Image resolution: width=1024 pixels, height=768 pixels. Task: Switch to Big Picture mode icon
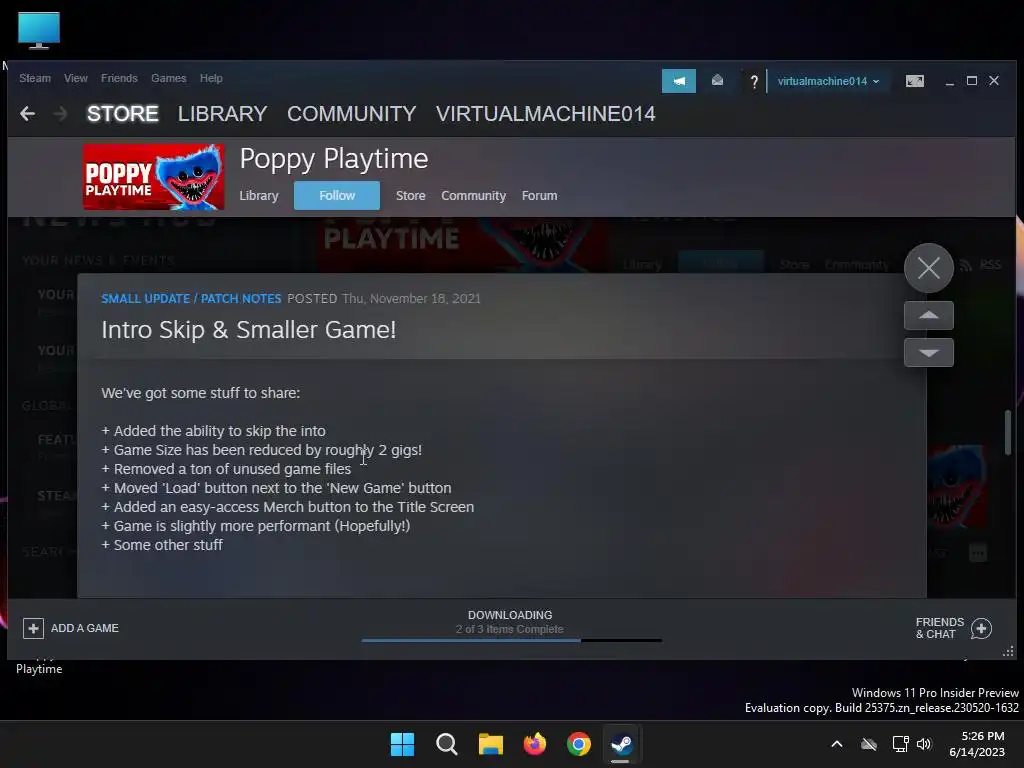(x=914, y=81)
